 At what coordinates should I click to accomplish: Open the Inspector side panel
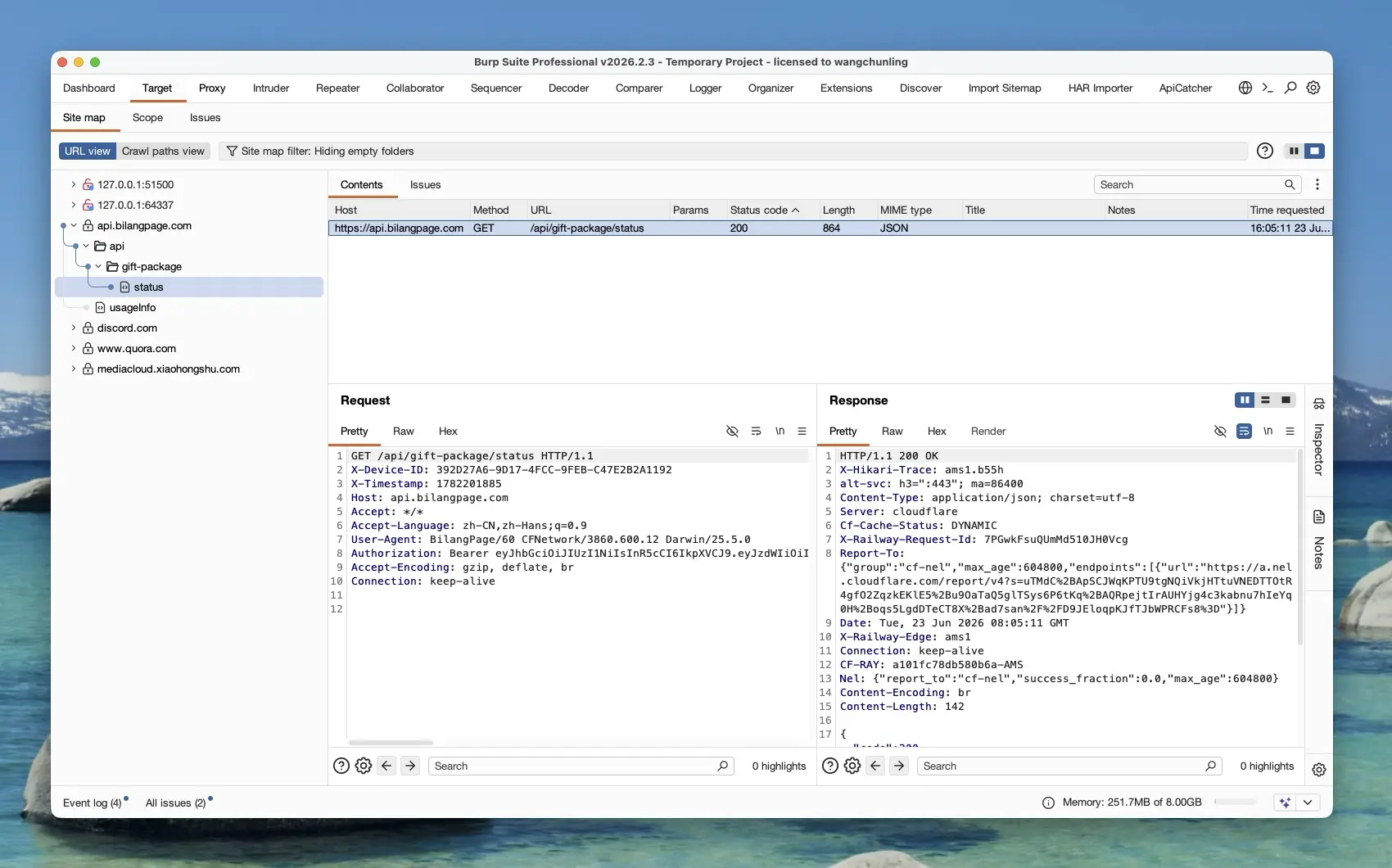(x=1318, y=438)
